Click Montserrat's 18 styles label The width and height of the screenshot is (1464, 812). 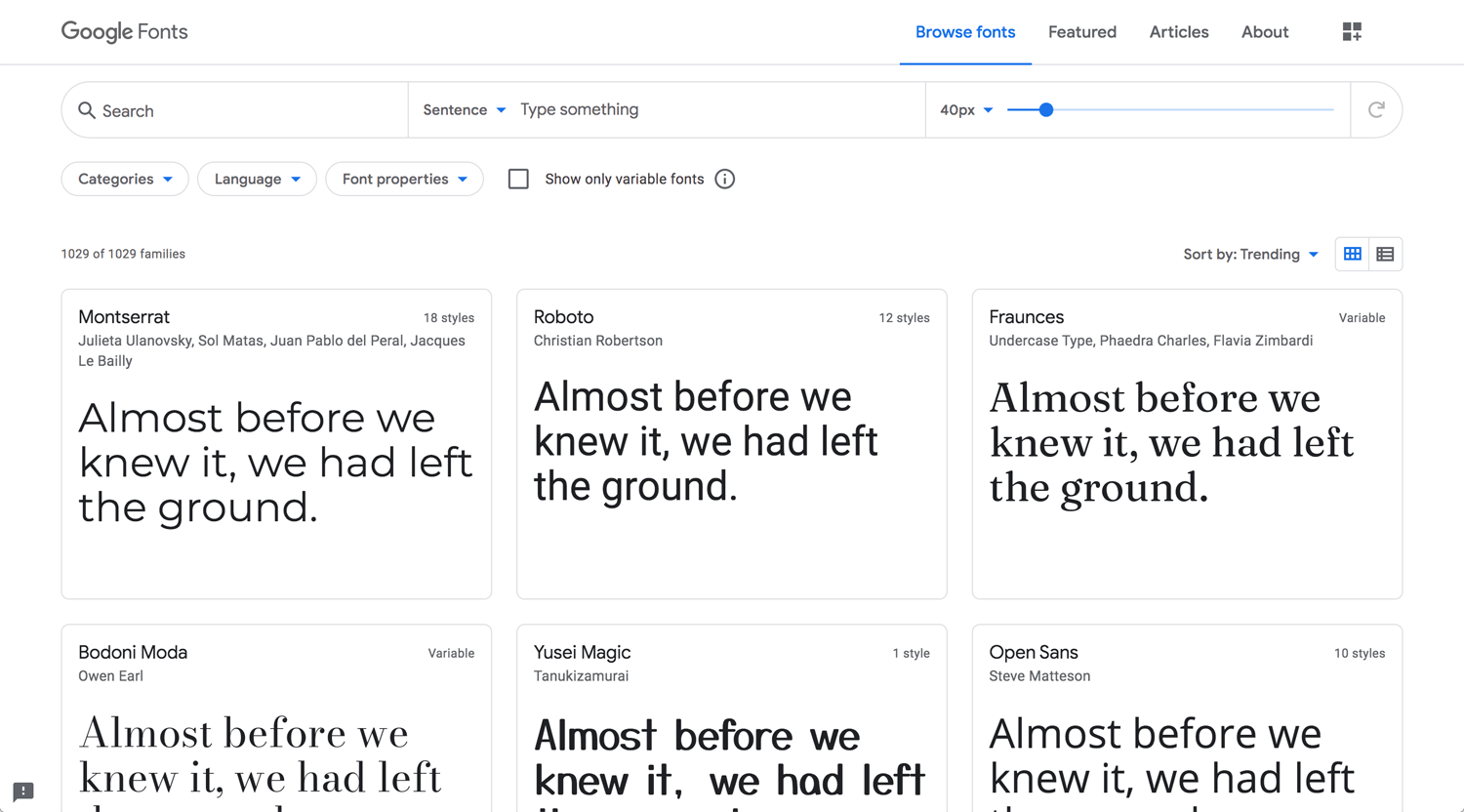point(449,318)
